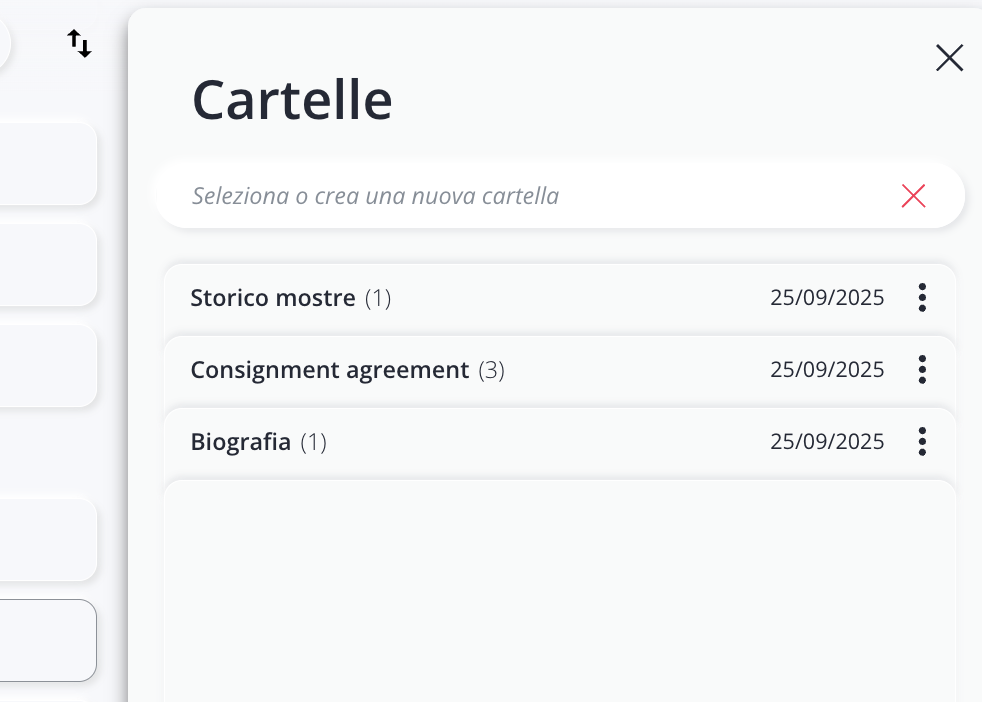Choose the Biografia folder

click(x=240, y=442)
